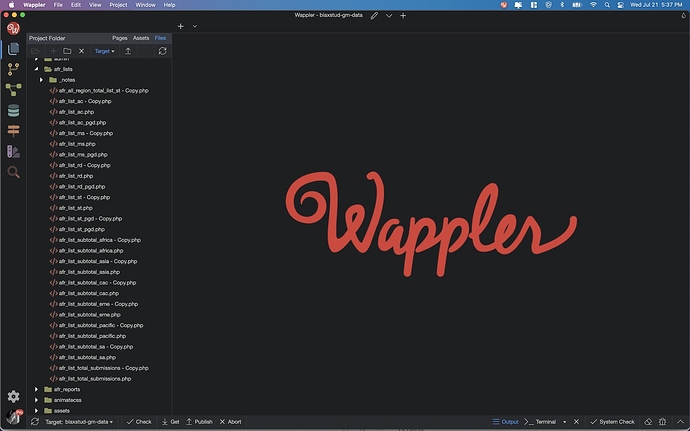Screen dimensions: 690x431
Task: Expand the animatecss folder
Action: click(37, 400)
